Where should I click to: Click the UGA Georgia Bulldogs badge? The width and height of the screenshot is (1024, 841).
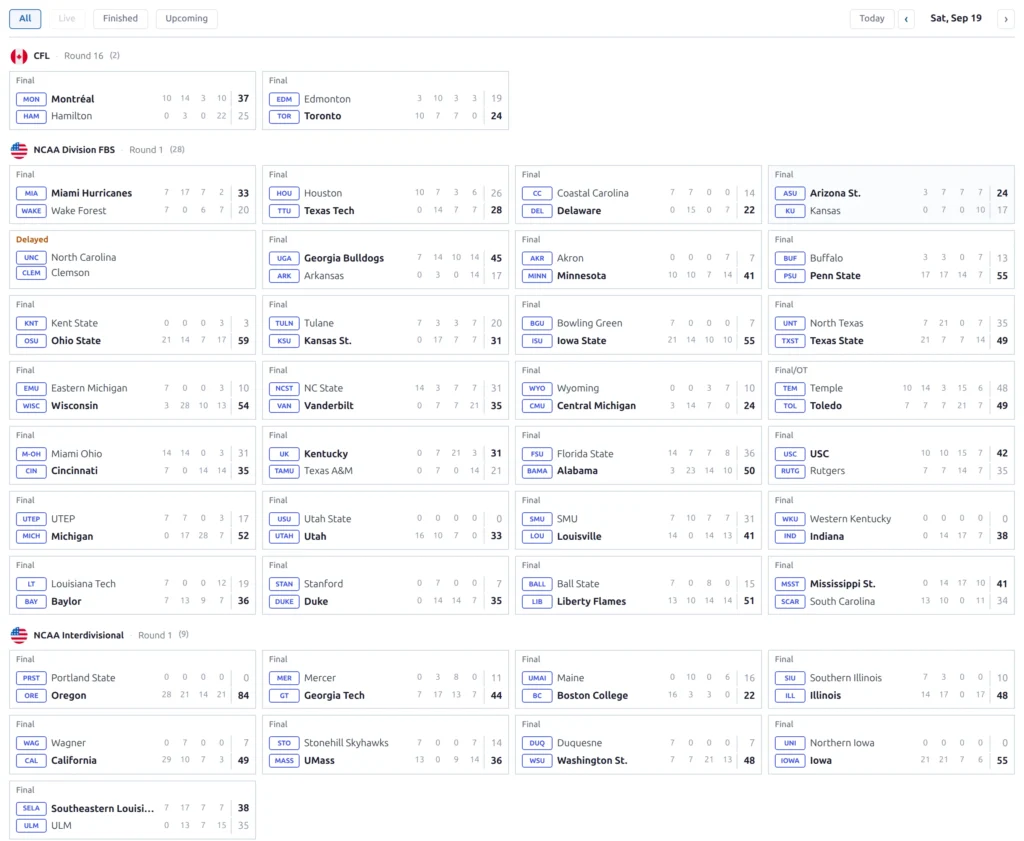284,259
